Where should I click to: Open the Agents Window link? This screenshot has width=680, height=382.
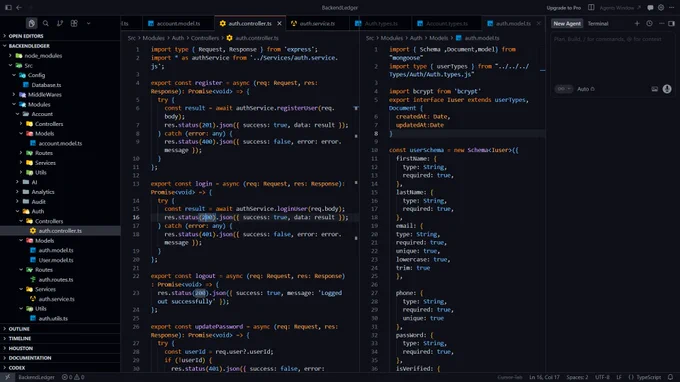tap(620, 8)
